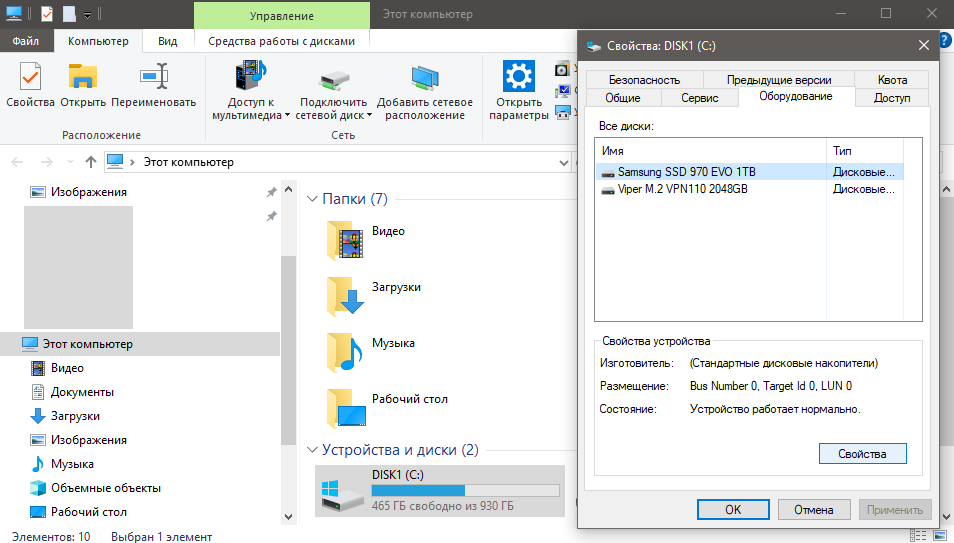
Task: Click the explorer window computer icon
Action: coord(13,13)
